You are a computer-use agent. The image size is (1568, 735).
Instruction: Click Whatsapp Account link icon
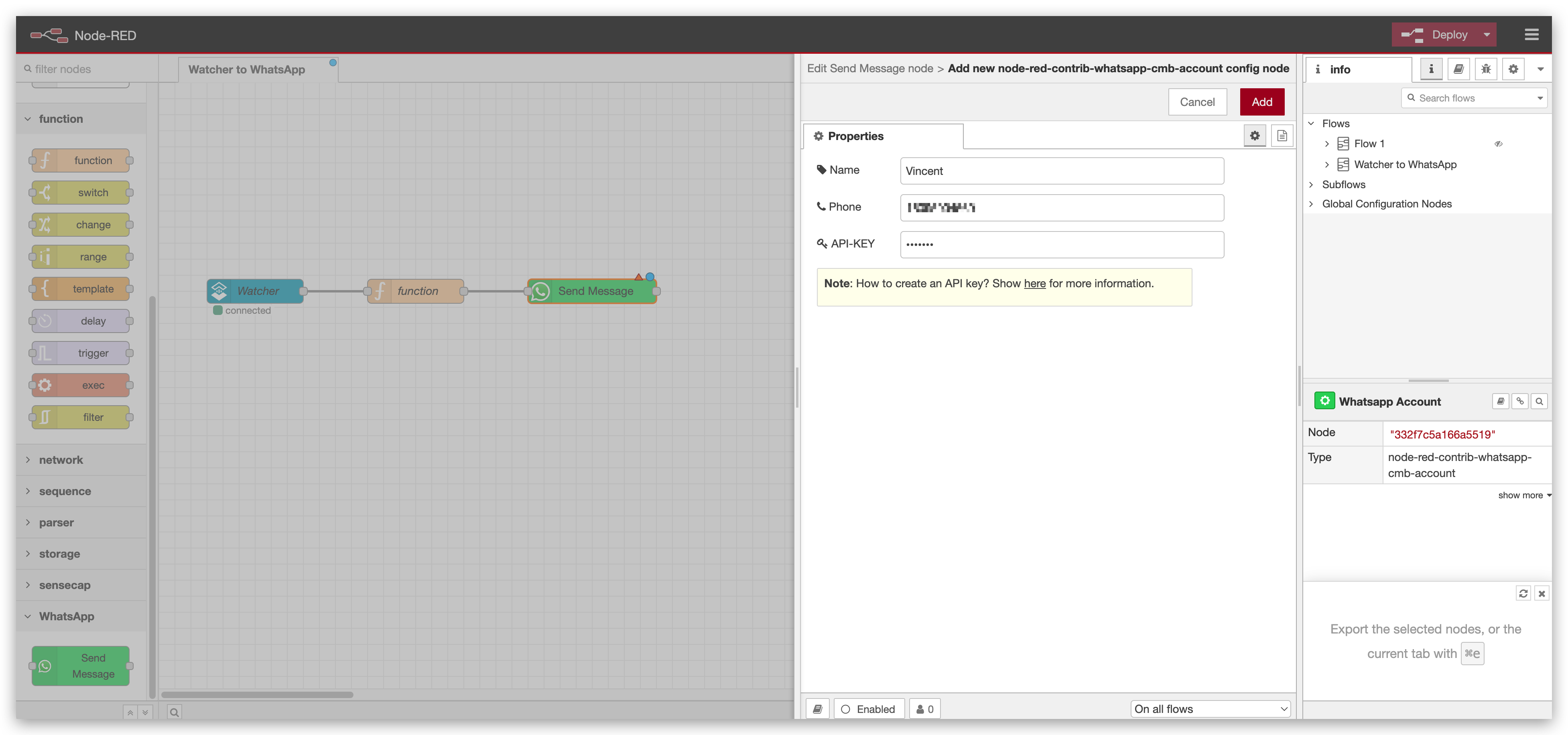1520,402
